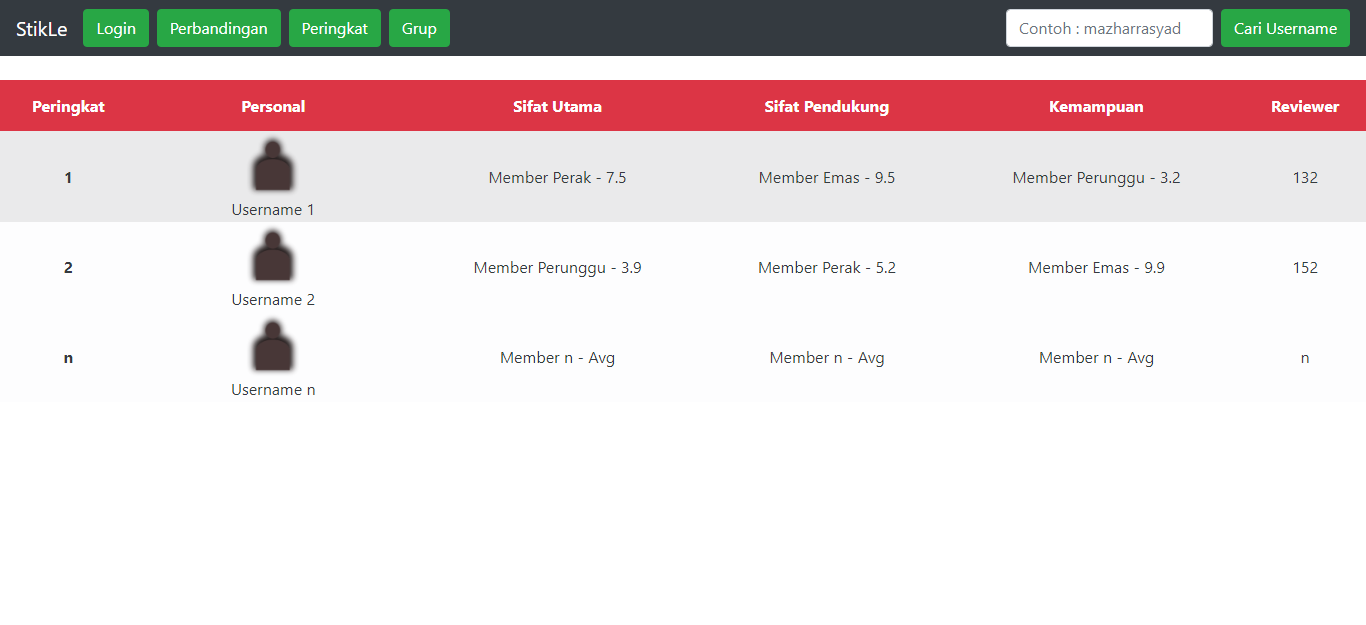Click the avatar for Username 1
This screenshot has height=625, width=1366.
click(273, 165)
